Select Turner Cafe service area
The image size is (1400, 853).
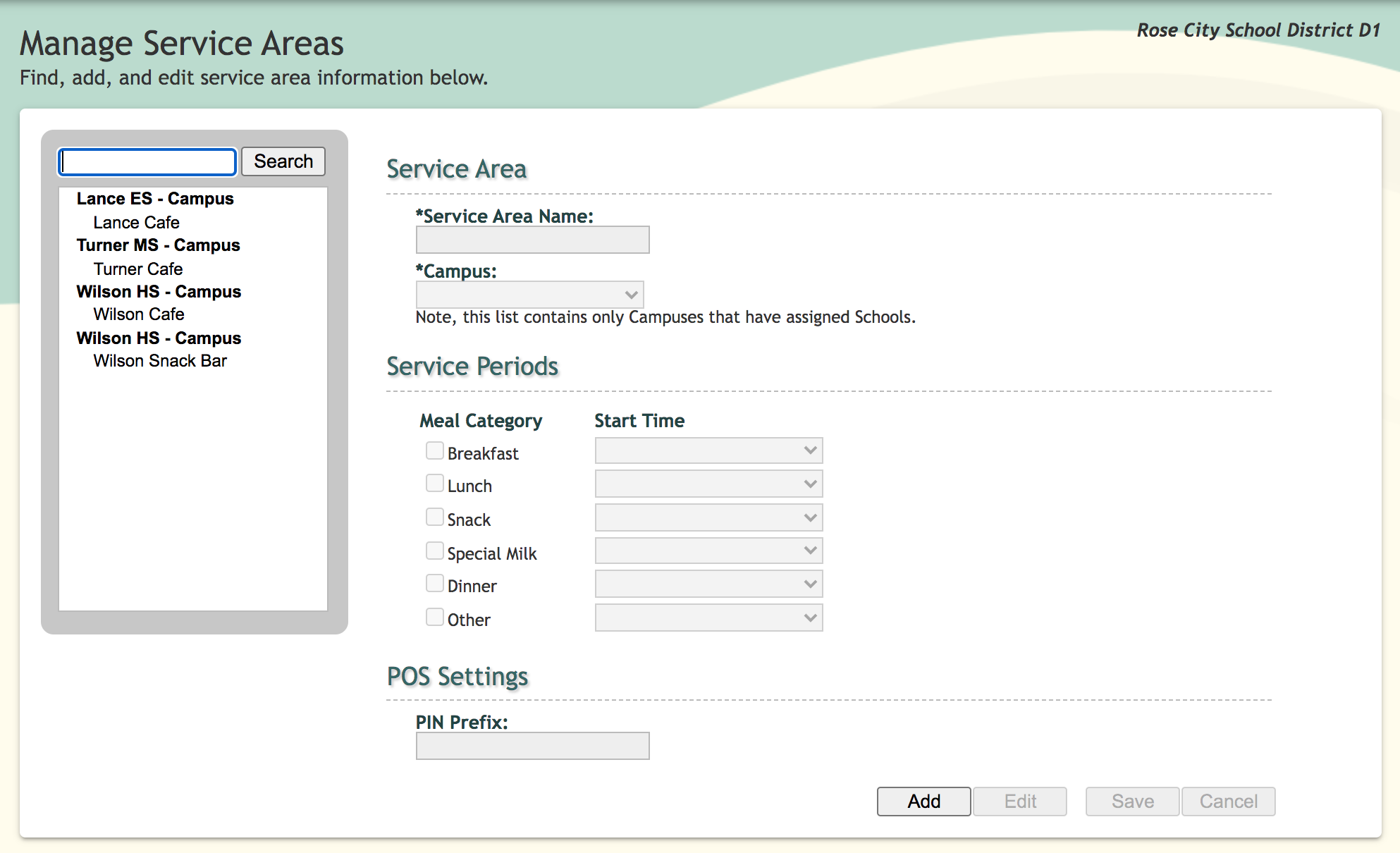[x=138, y=269]
